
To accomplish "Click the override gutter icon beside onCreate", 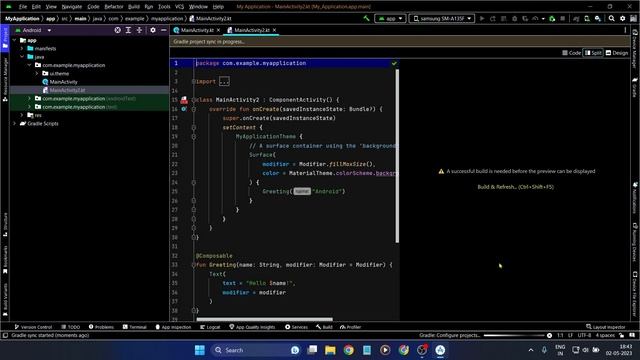I will tap(184, 109).
